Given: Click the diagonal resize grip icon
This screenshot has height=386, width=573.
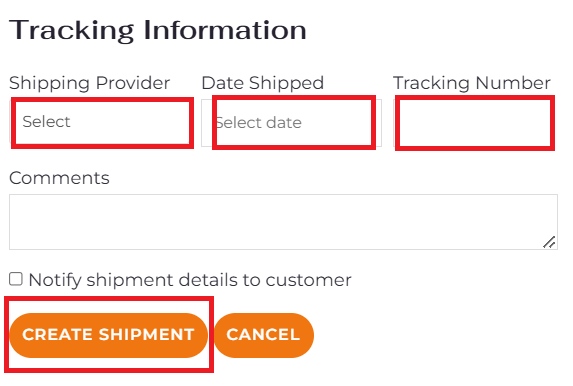Looking at the screenshot, I should click(x=549, y=242).
